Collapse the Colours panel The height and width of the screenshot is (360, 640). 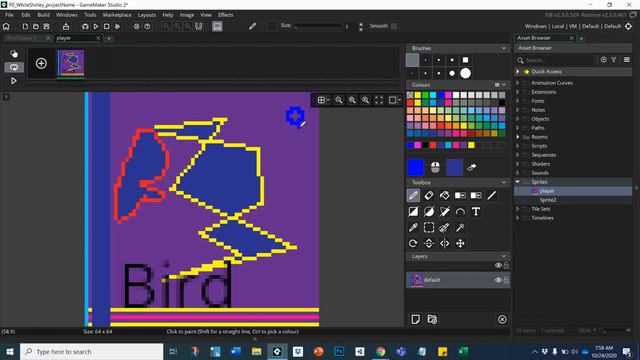(504, 85)
